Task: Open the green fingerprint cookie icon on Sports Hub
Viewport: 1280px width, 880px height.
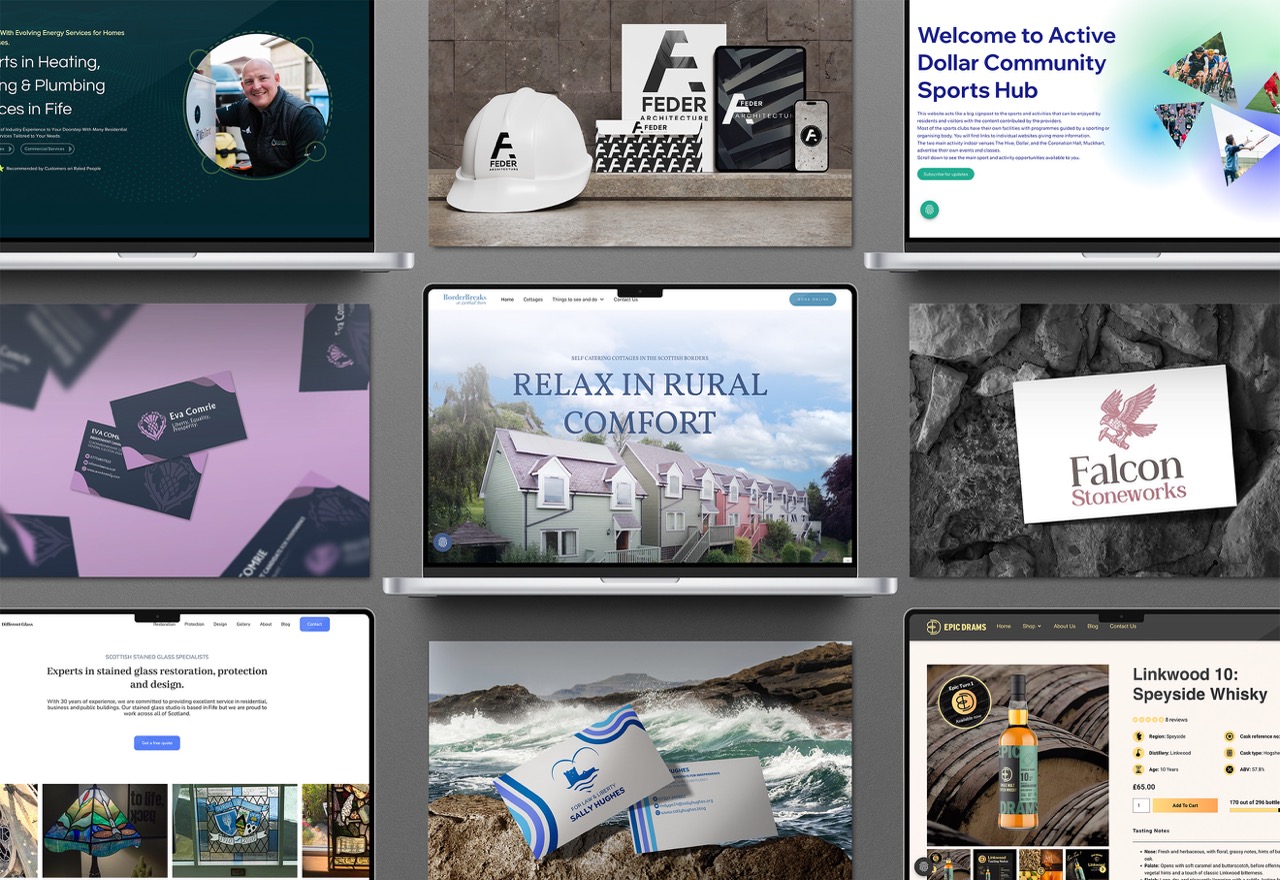Action: 929,210
